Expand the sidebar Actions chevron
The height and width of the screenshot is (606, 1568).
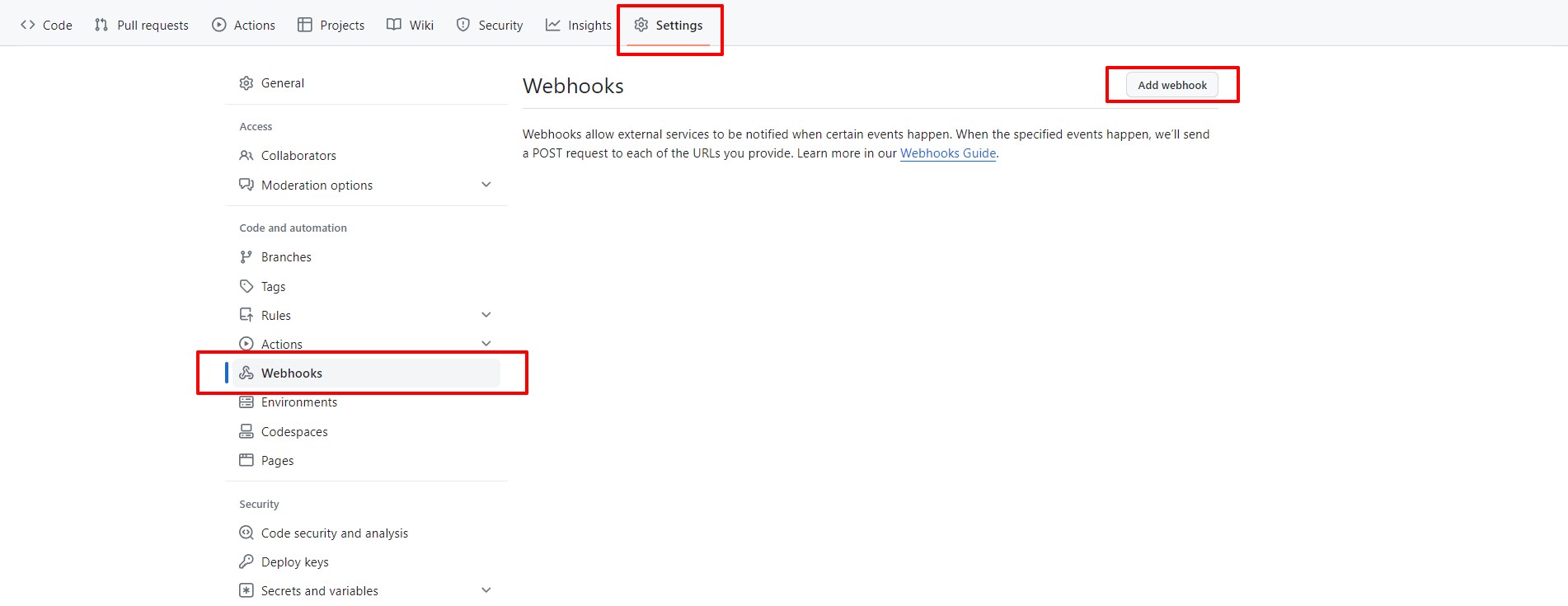point(486,343)
